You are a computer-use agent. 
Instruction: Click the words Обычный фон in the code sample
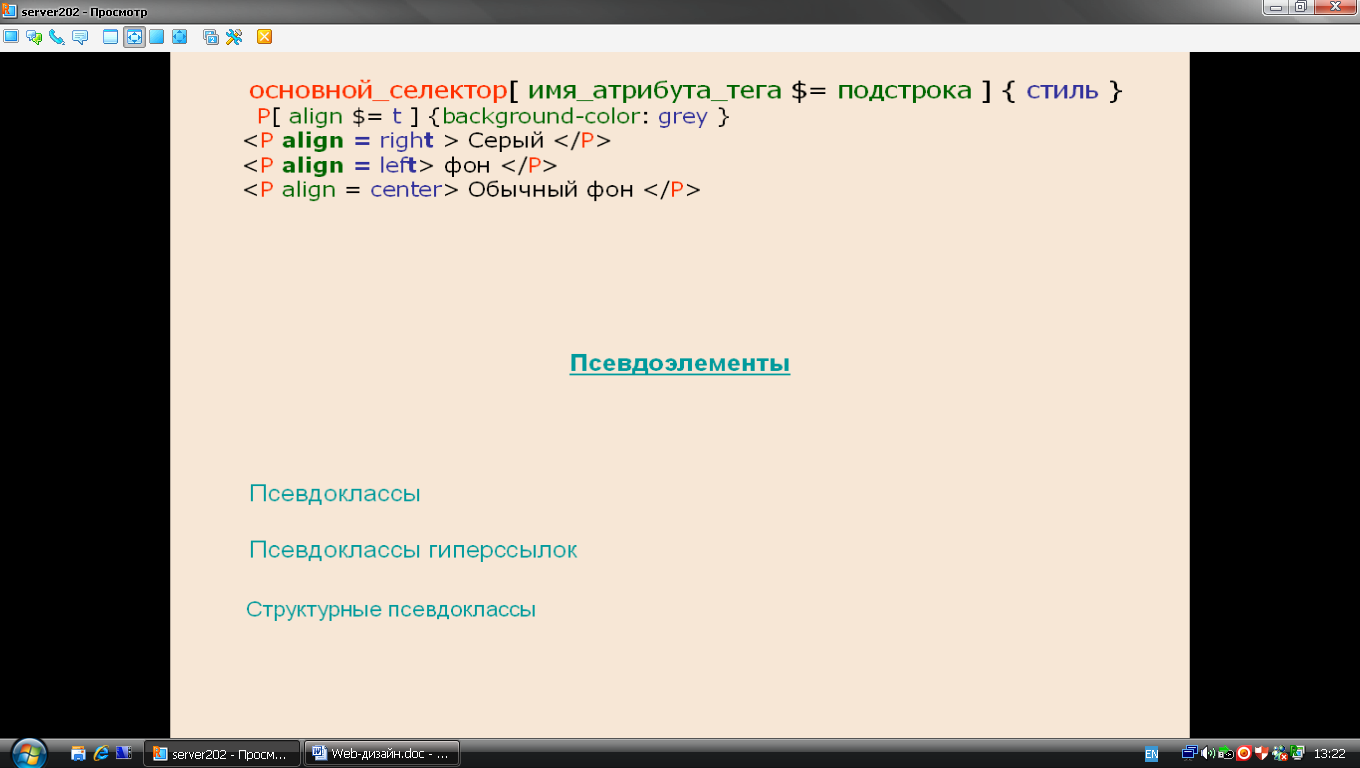[x=551, y=190]
